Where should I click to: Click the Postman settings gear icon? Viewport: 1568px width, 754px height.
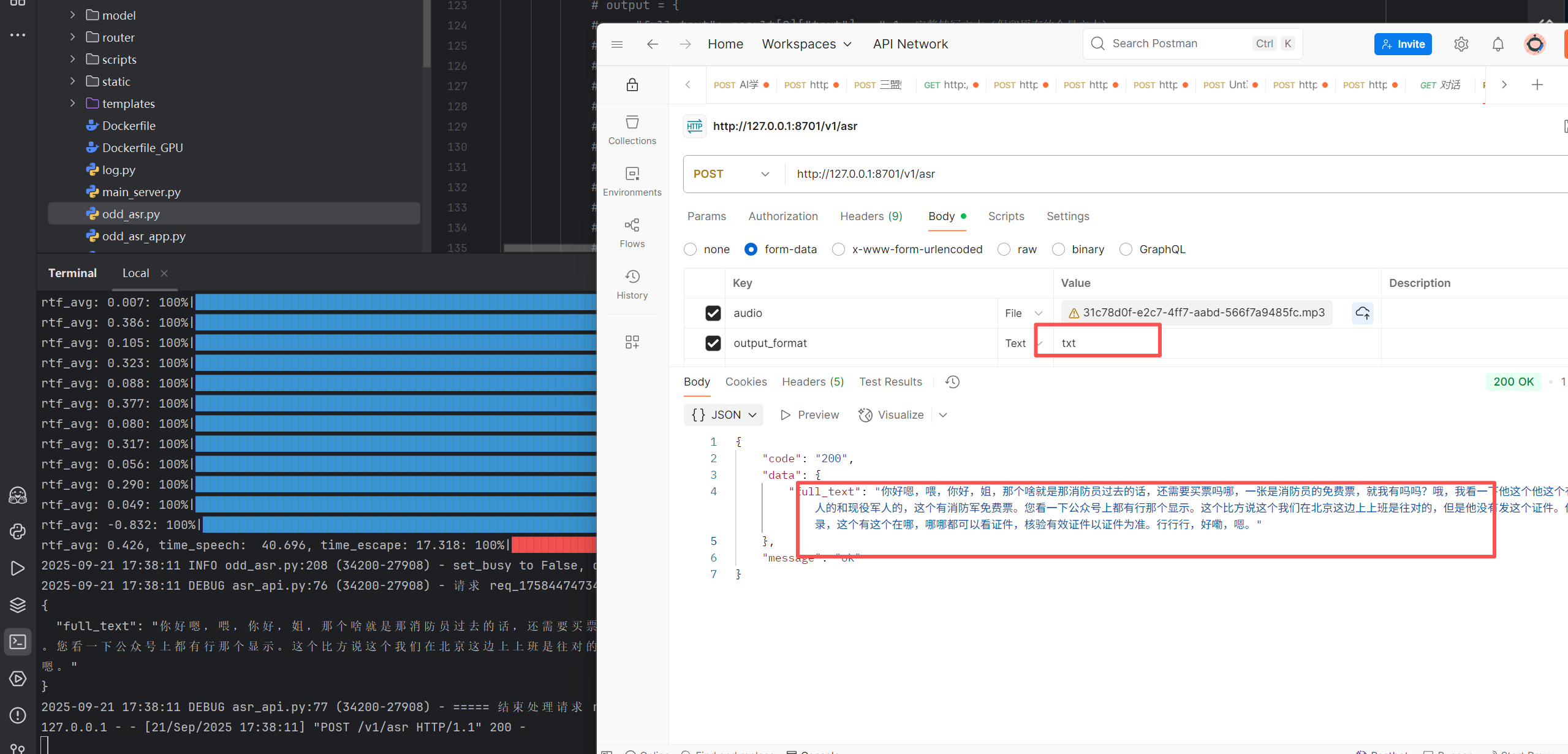pyautogui.click(x=1461, y=44)
